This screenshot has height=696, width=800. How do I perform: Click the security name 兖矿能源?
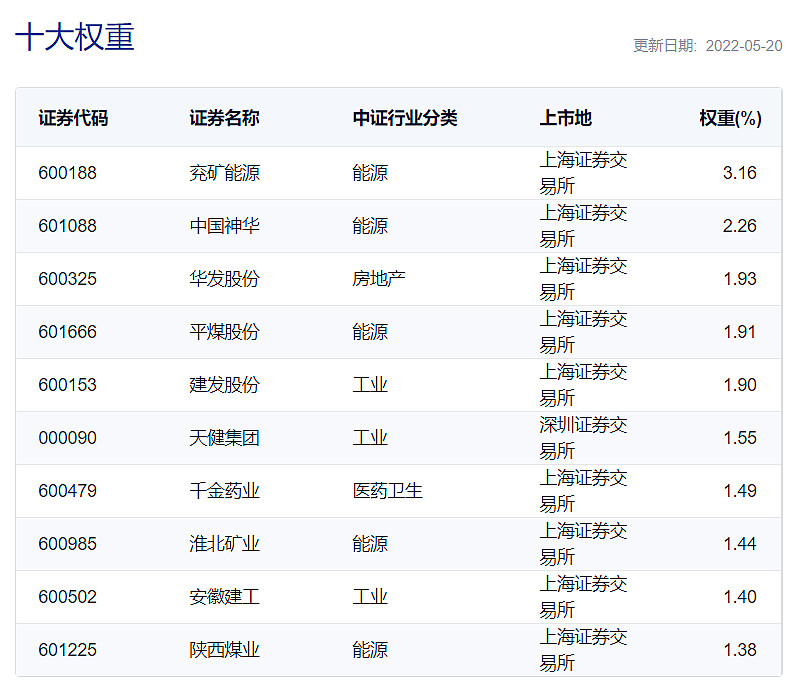click(224, 173)
